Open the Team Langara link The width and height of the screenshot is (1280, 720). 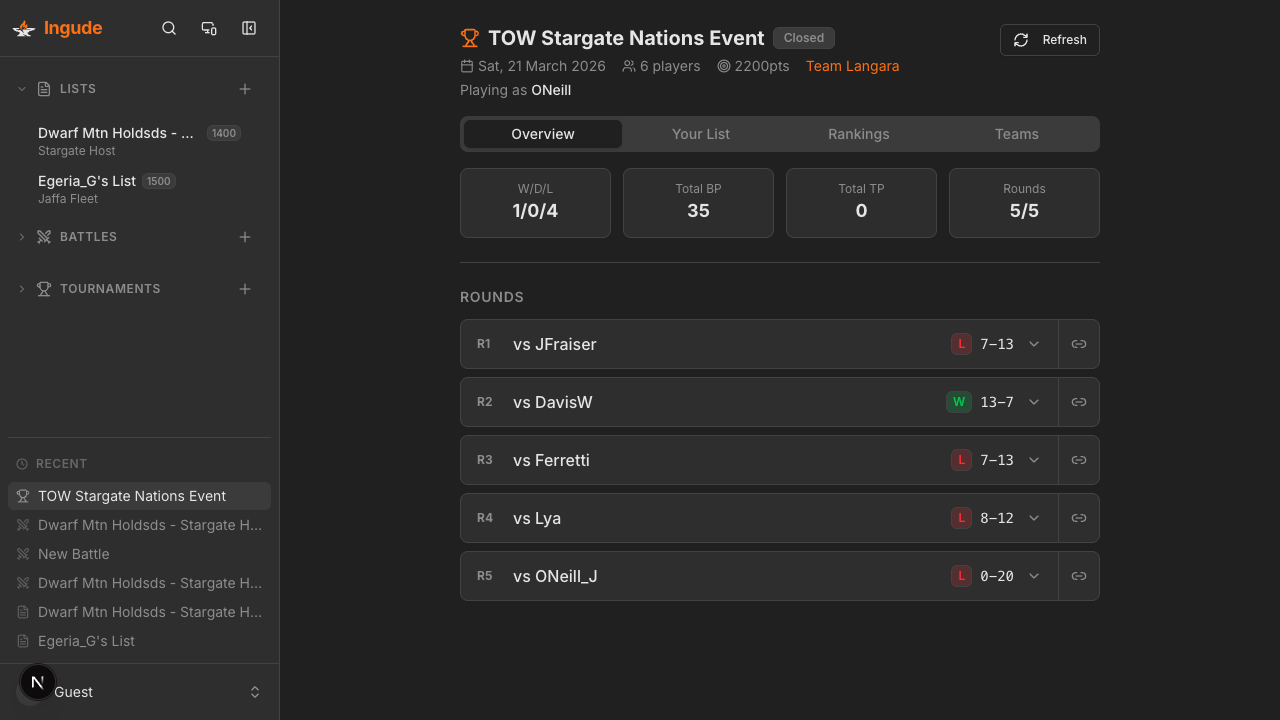coord(852,66)
